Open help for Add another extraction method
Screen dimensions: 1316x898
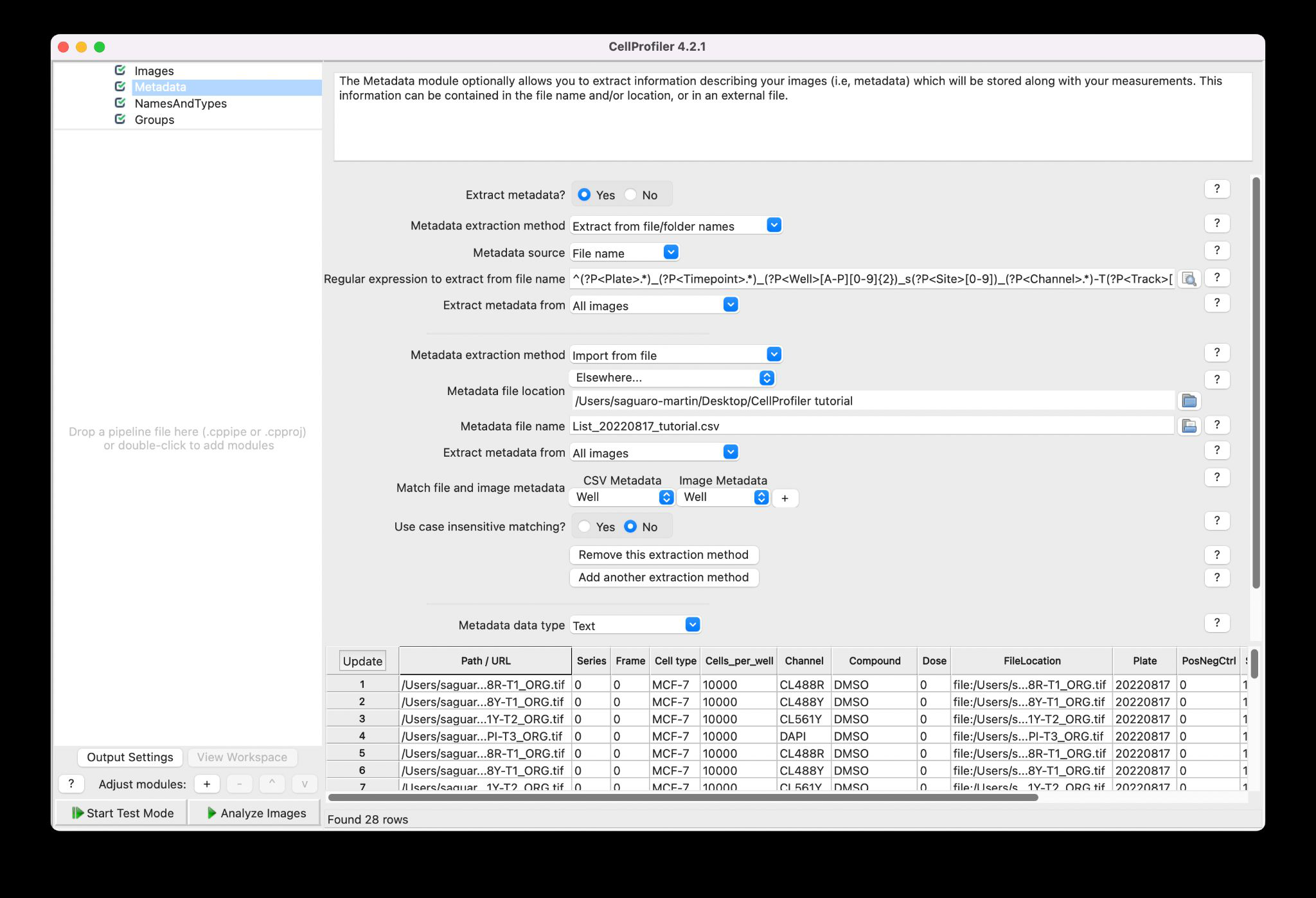tap(1217, 577)
